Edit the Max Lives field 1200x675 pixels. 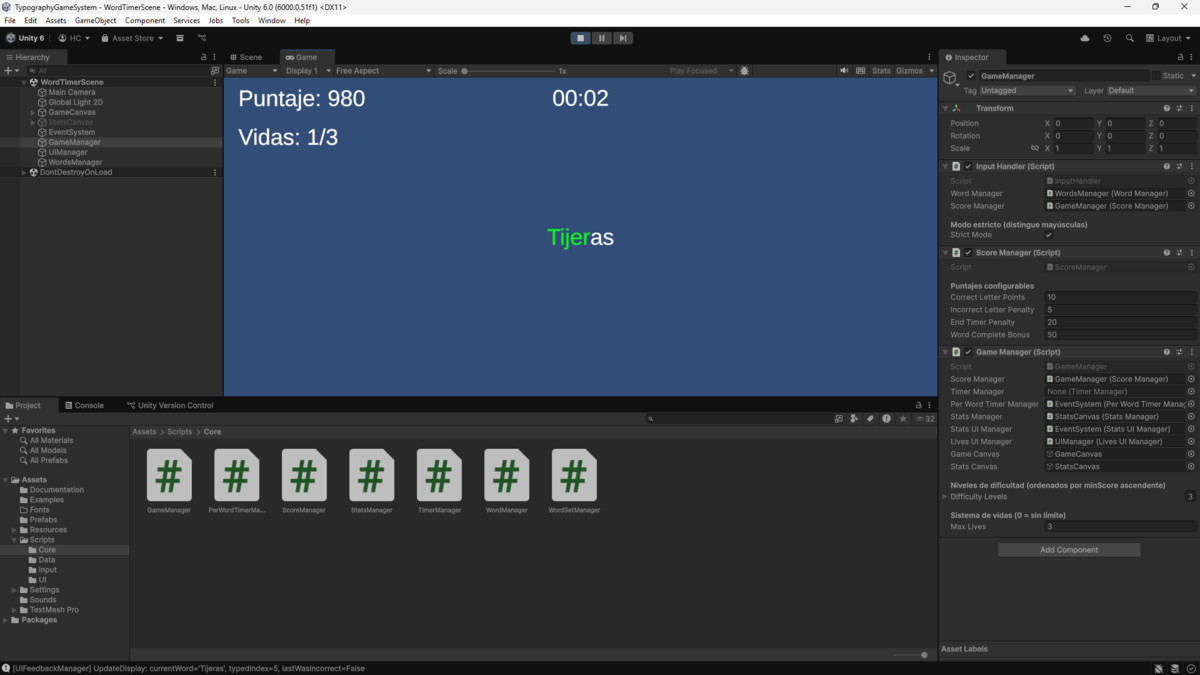click(x=1119, y=527)
